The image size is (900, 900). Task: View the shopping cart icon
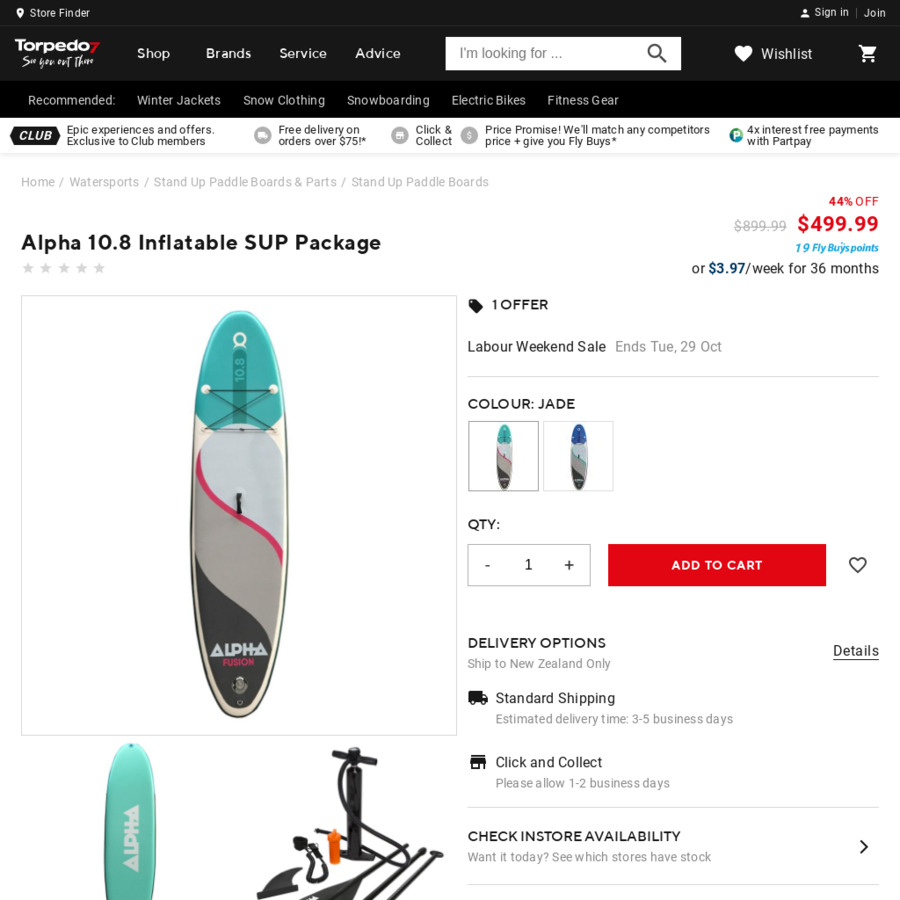[868, 54]
